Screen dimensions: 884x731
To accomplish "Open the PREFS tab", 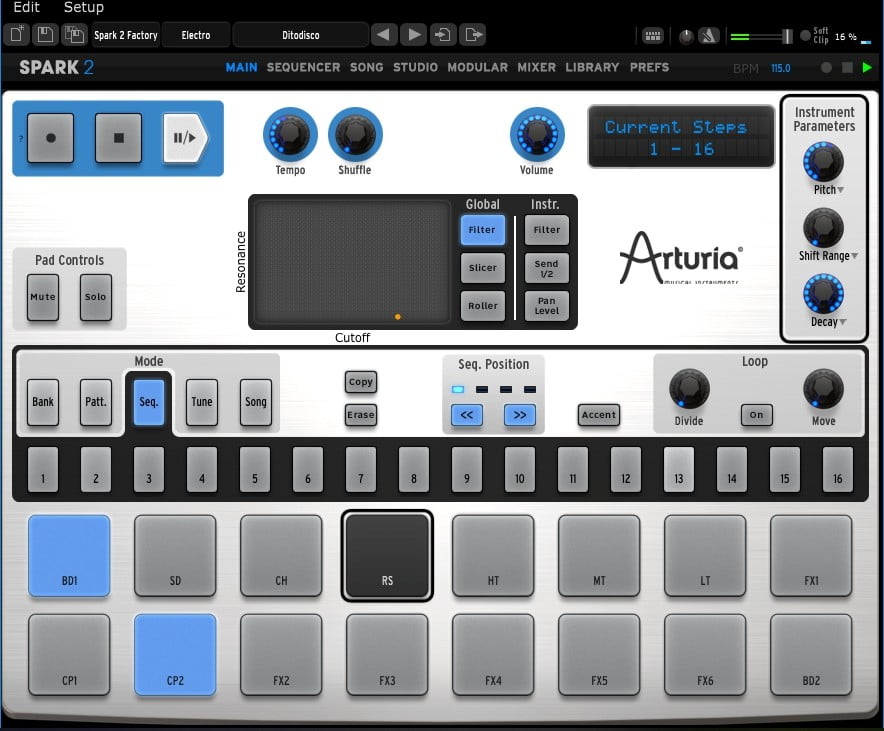I will click(x=649, y=68).
